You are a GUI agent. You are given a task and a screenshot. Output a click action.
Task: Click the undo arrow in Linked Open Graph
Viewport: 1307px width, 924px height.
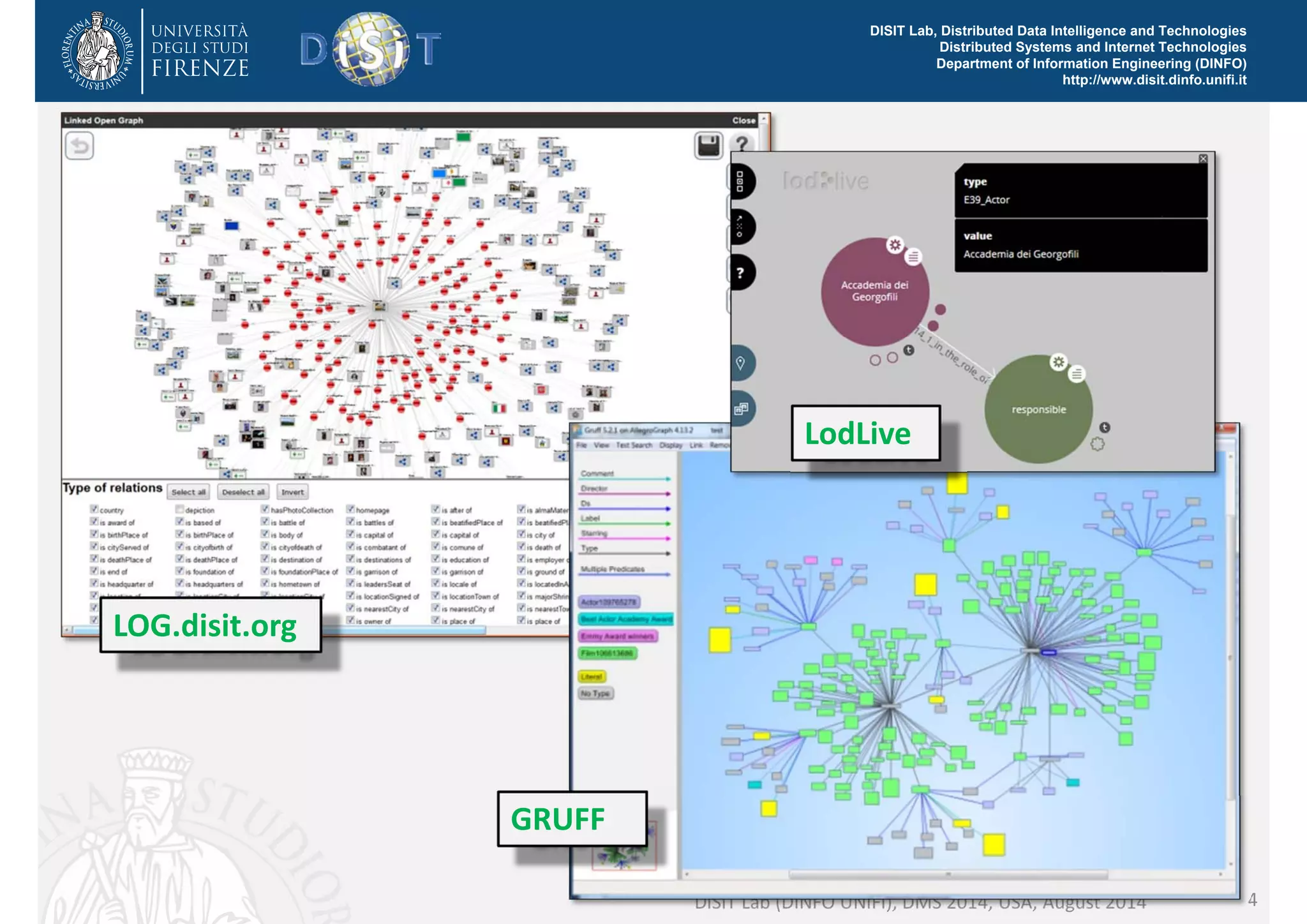[x=80, y=146]
